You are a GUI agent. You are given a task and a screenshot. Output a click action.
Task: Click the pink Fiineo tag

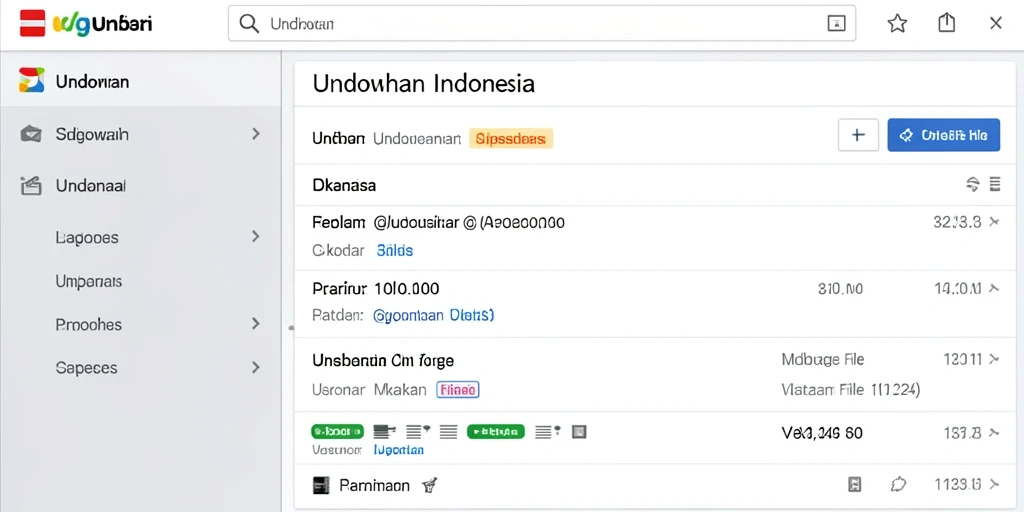pyautogui.click(x=457, y=390)
